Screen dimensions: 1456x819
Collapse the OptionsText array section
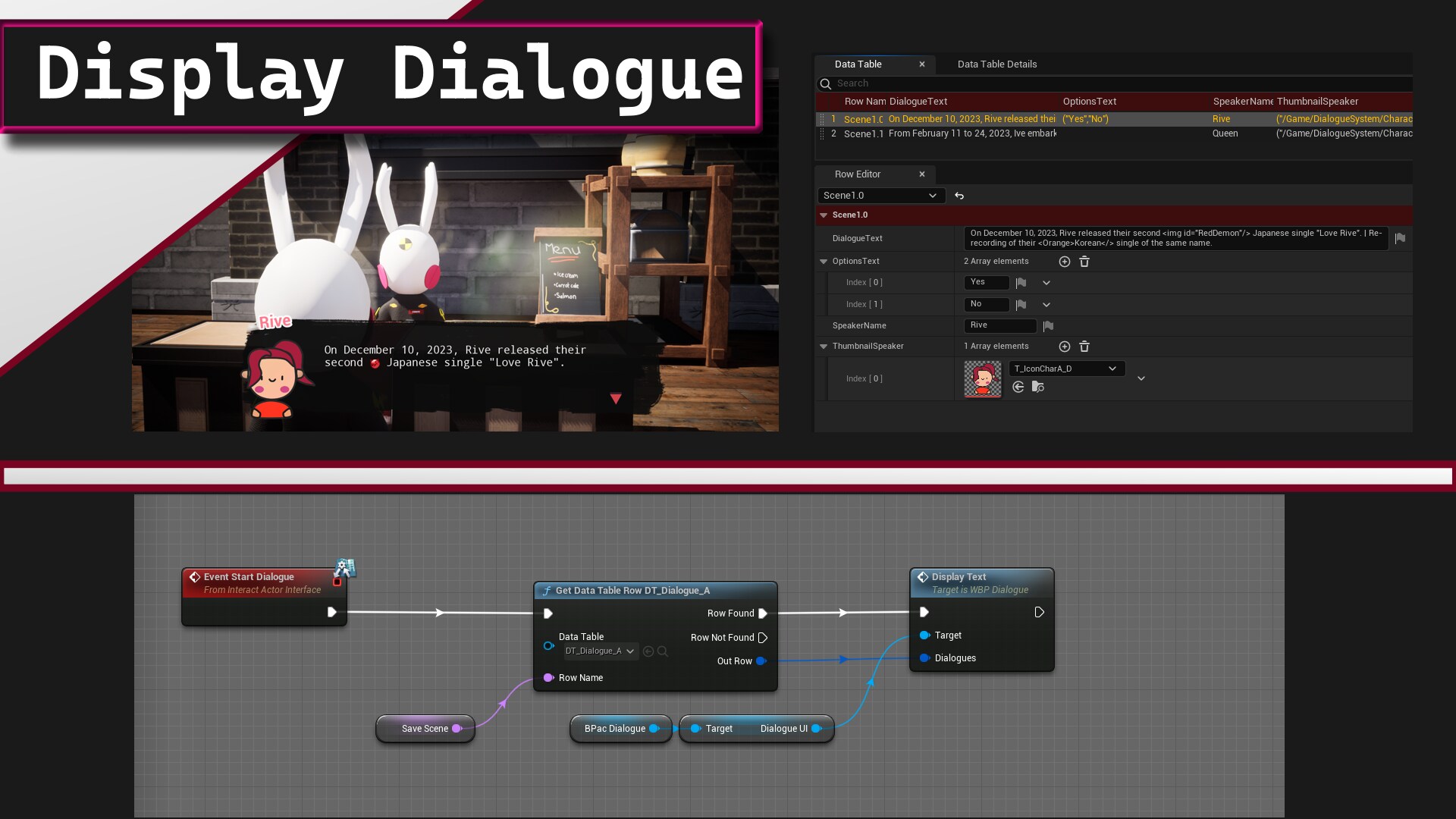tap(824, 261)
